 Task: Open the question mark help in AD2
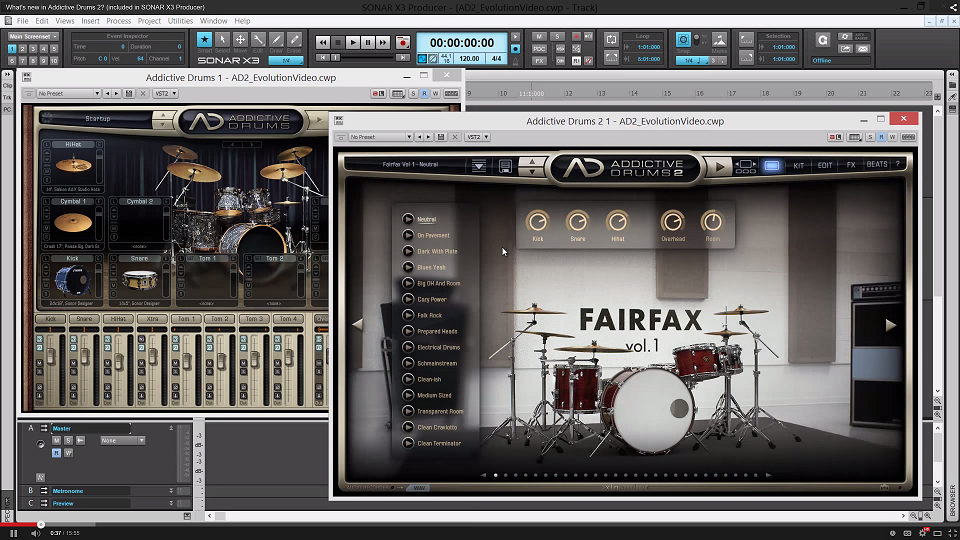[x=898, y=165]
